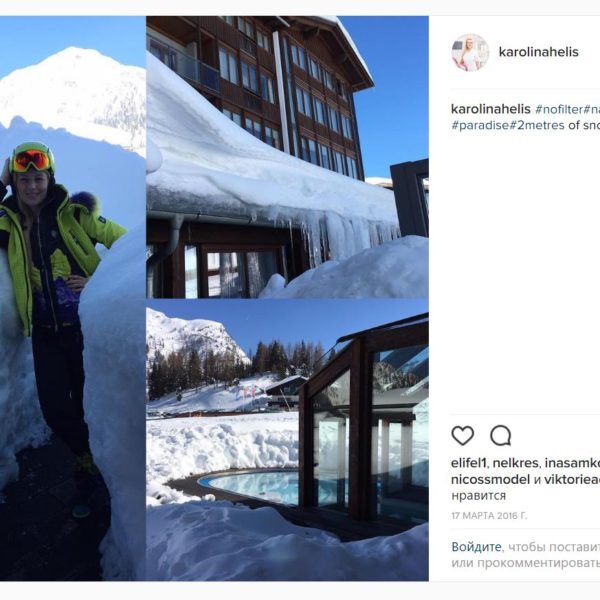View nelkres profile from likes list
This screenshot has height=600, width=600.
515,463
